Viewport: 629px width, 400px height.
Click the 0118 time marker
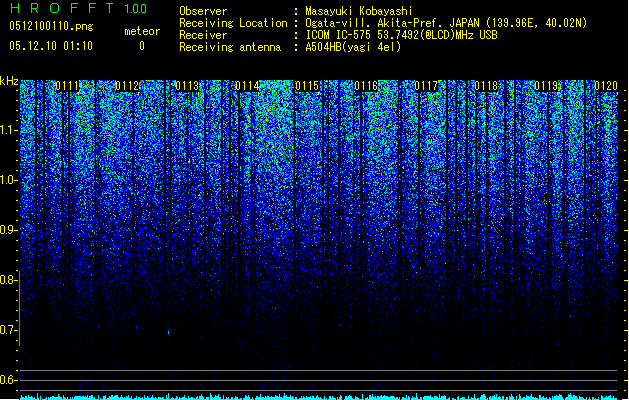click(486, 86)
